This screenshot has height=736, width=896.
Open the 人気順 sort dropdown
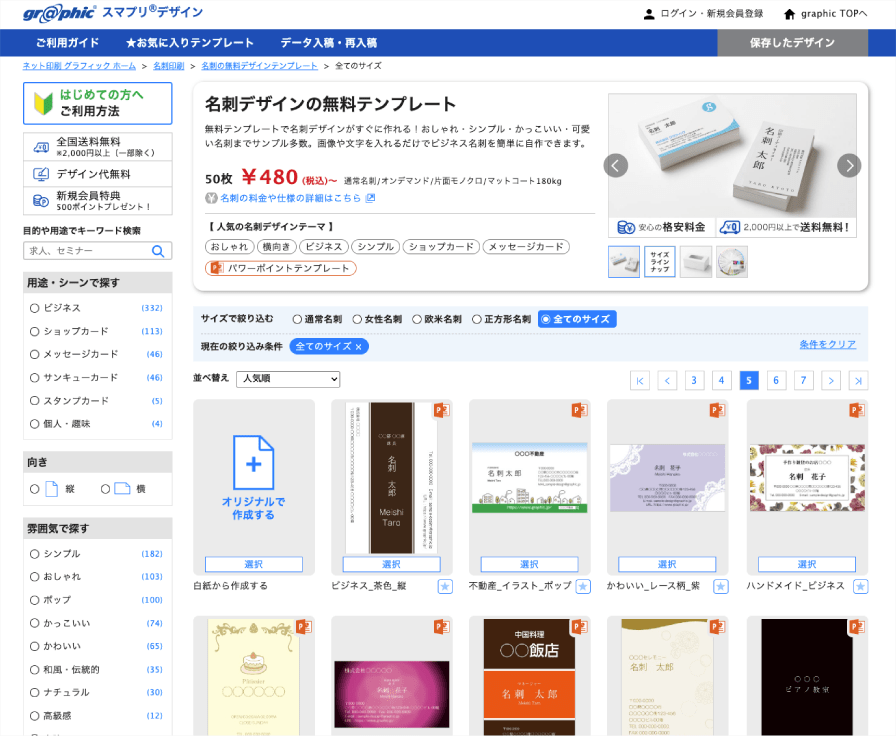coord(287,379)
